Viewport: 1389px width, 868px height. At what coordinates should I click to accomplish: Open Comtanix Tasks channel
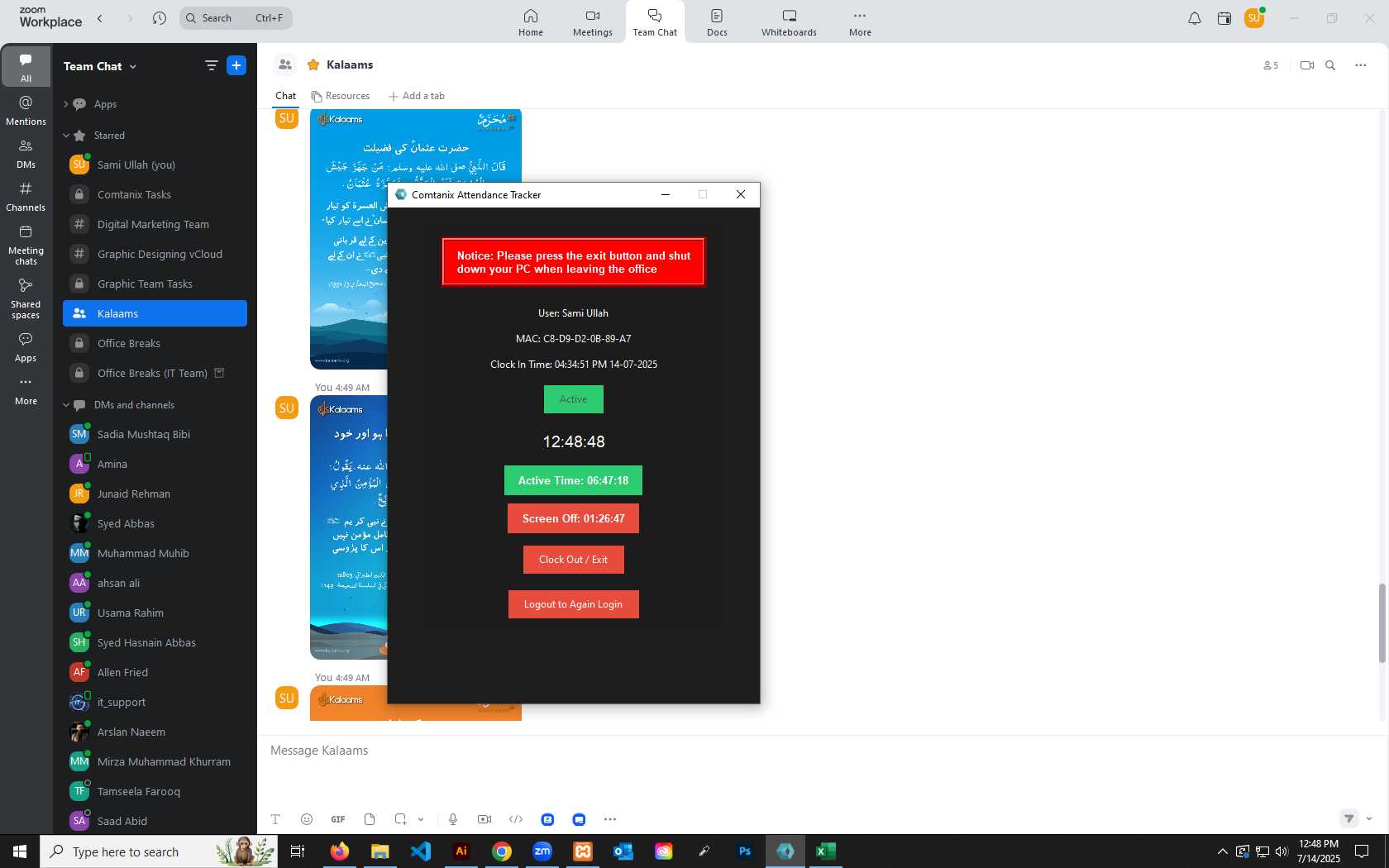point(155,195)
